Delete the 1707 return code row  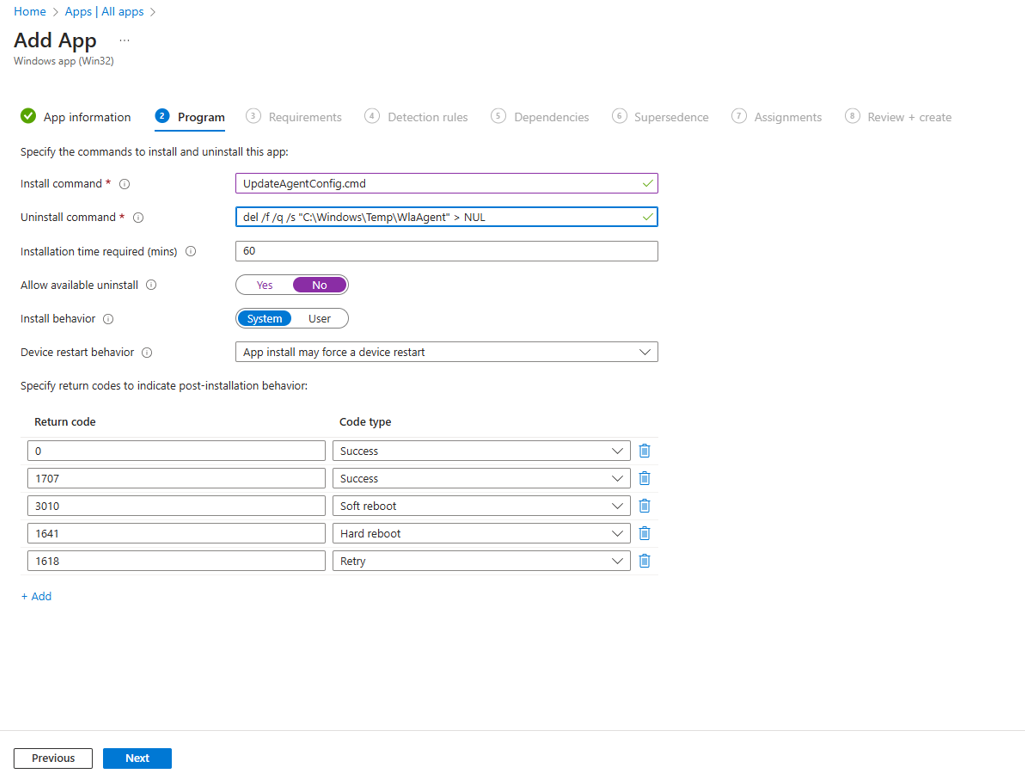[644, 478]
